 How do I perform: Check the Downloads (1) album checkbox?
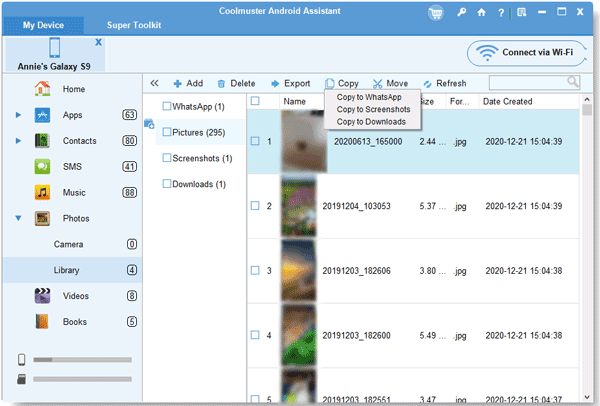[167, 184]
